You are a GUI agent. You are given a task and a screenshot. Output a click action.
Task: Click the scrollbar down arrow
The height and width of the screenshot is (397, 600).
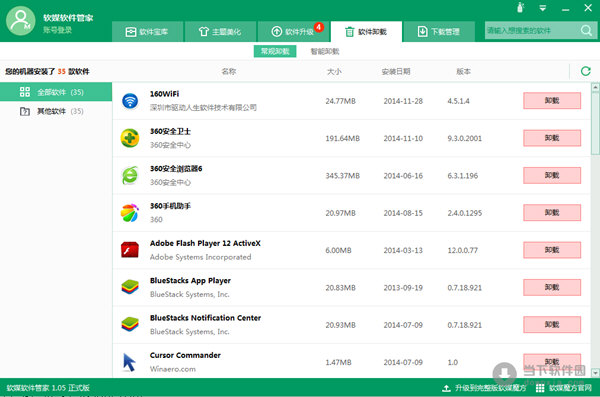point(595,372)
